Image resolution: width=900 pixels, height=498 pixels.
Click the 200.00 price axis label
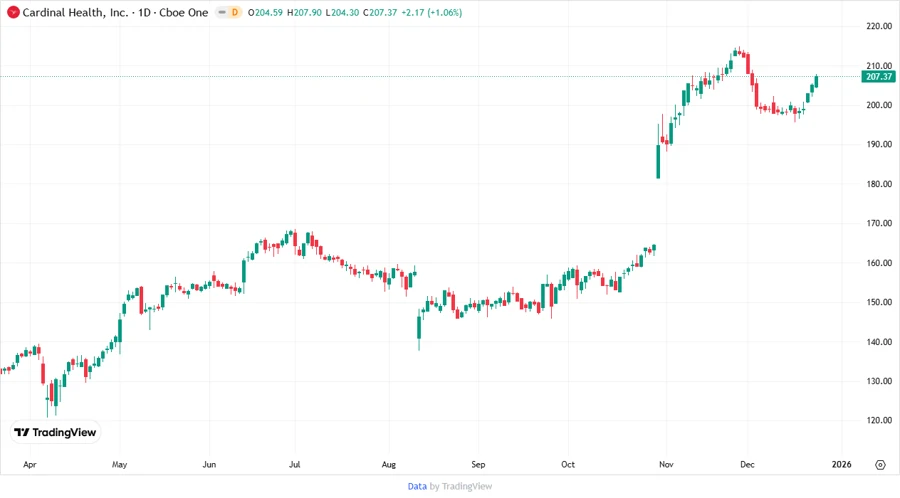point(879,105)
